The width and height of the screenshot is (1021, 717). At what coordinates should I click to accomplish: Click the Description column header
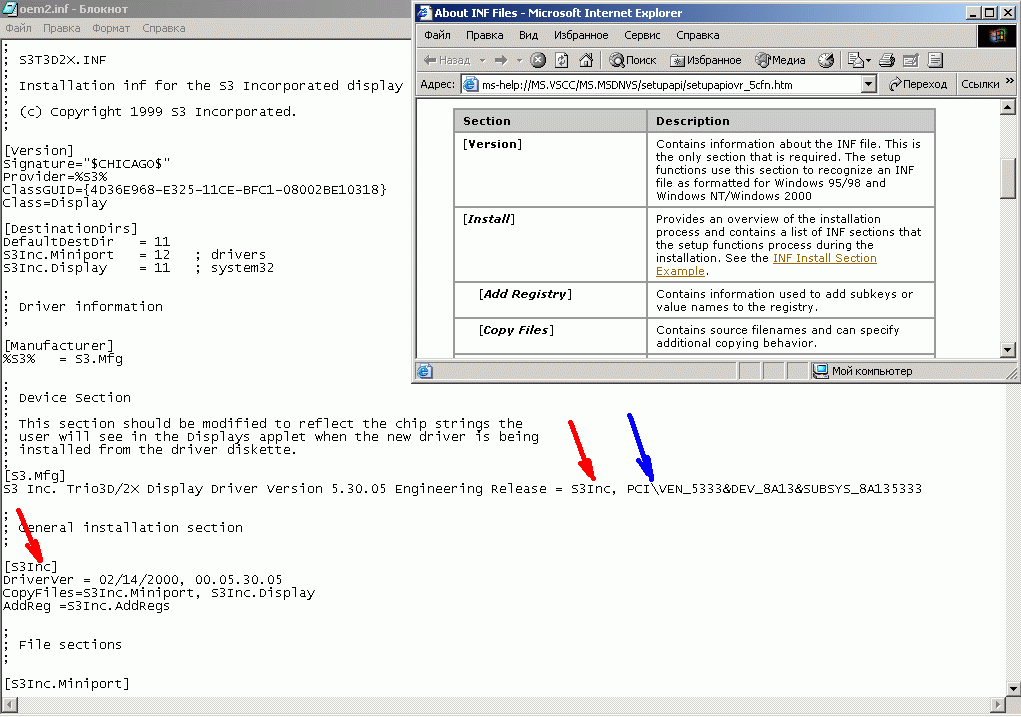click(791, 121)
